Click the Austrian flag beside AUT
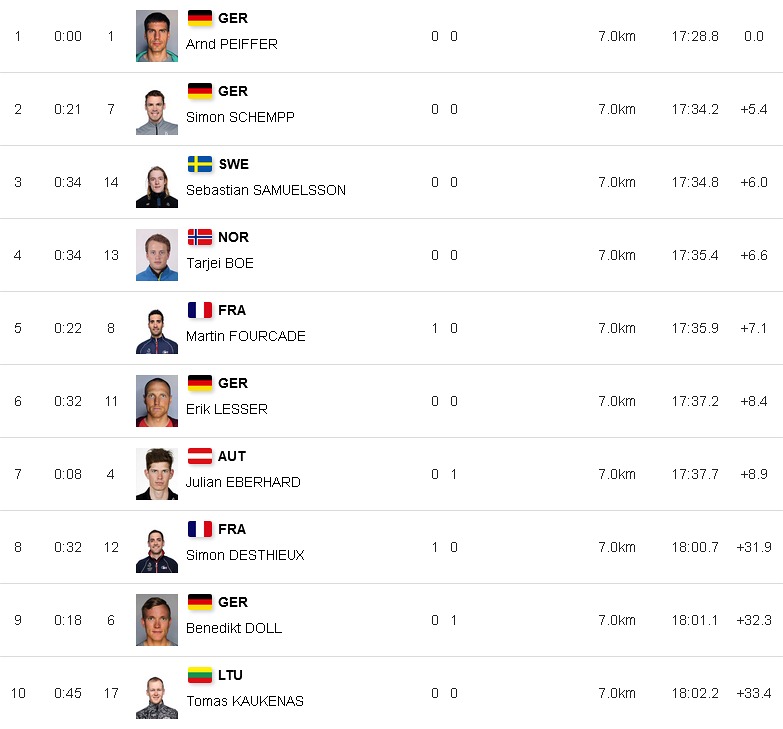783x729 pixels. click(200, 456)
